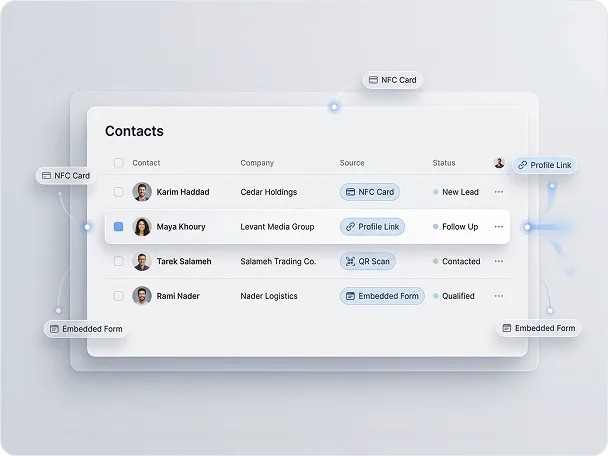This screenshot has height=456, width=608.
Task: Tick the Rami Nader checkbox
Action: point(118,296)
